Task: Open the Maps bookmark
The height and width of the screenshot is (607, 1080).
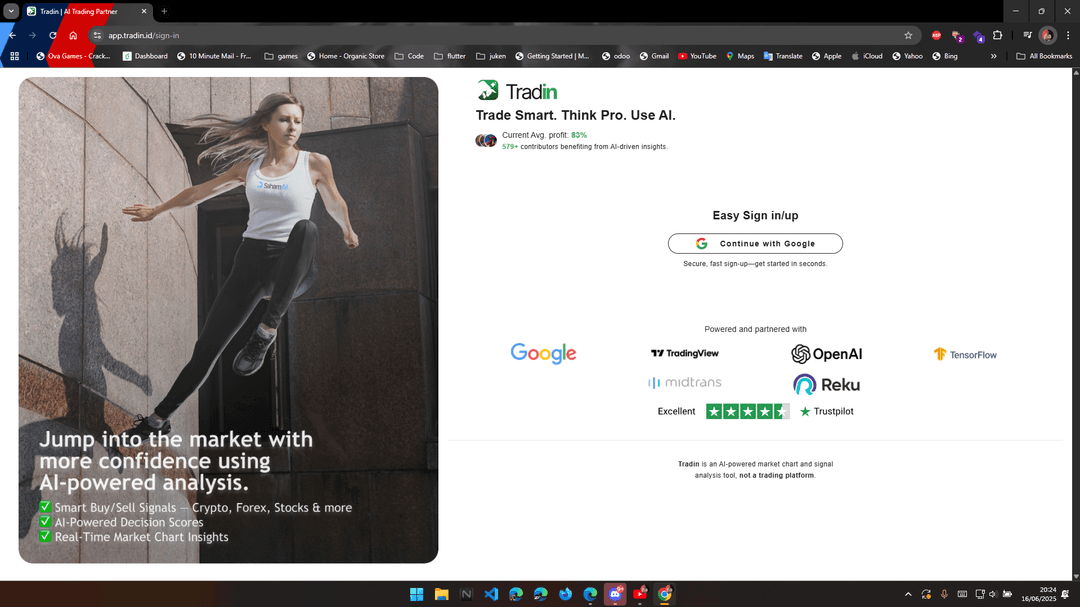Action: [740, 56]
